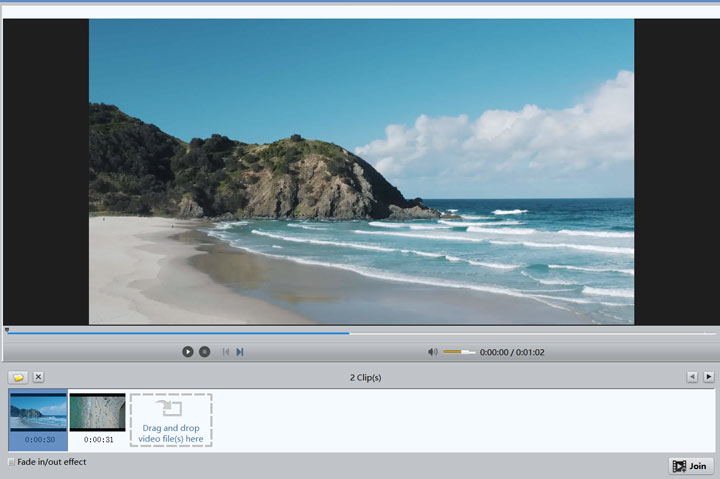Click the beach video preview
This screenshot has height=479, width=720.
point(361,172)
